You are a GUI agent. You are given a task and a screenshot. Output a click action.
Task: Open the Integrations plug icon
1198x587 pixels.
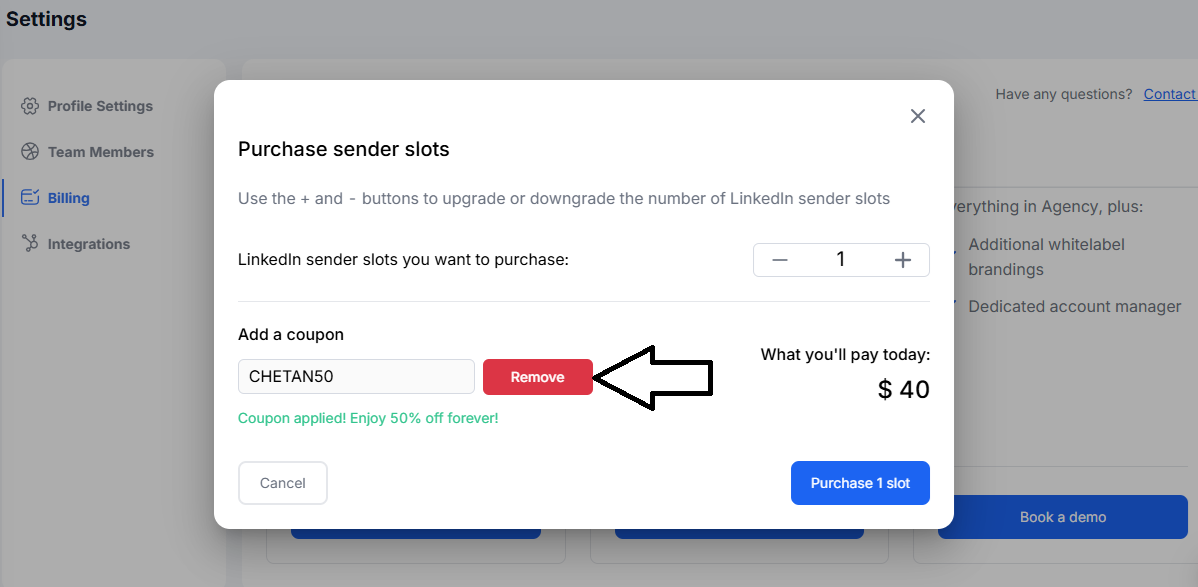[30, 243]
